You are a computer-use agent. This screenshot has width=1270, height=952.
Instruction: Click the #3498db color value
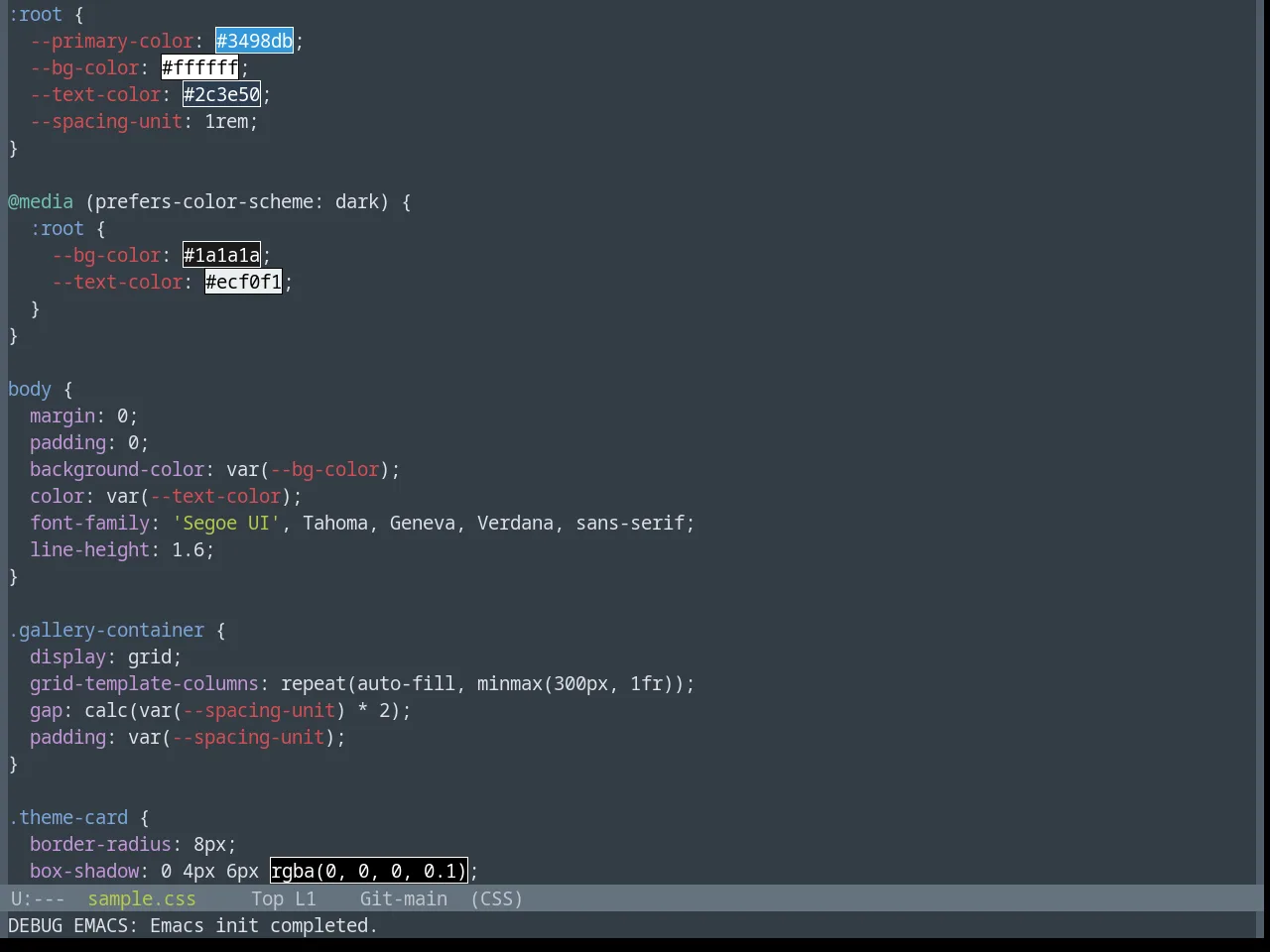pos(254,41)
